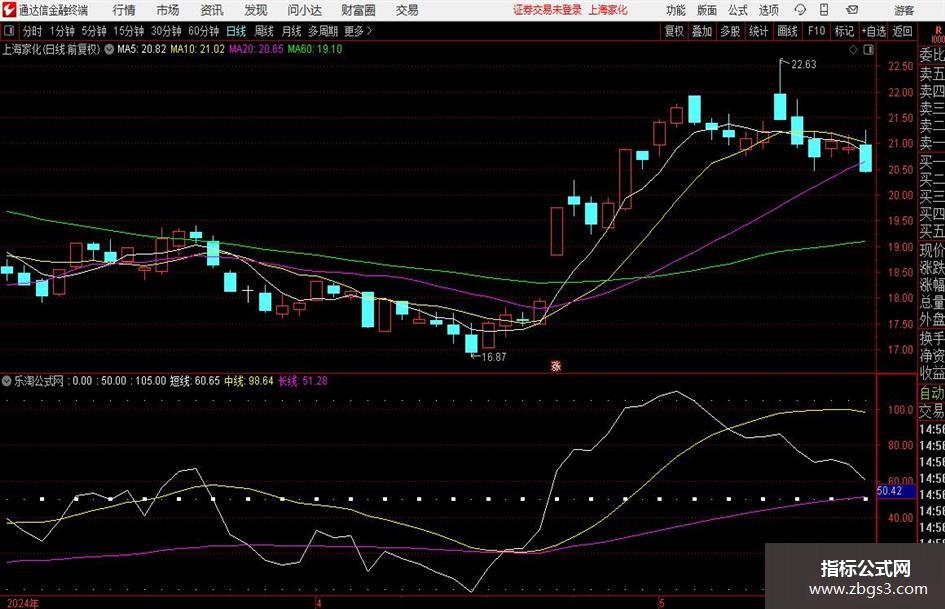Screen dimensions: 945x609
Task: Switch to 分时 chart tab
Action: (x=33, y=31)
